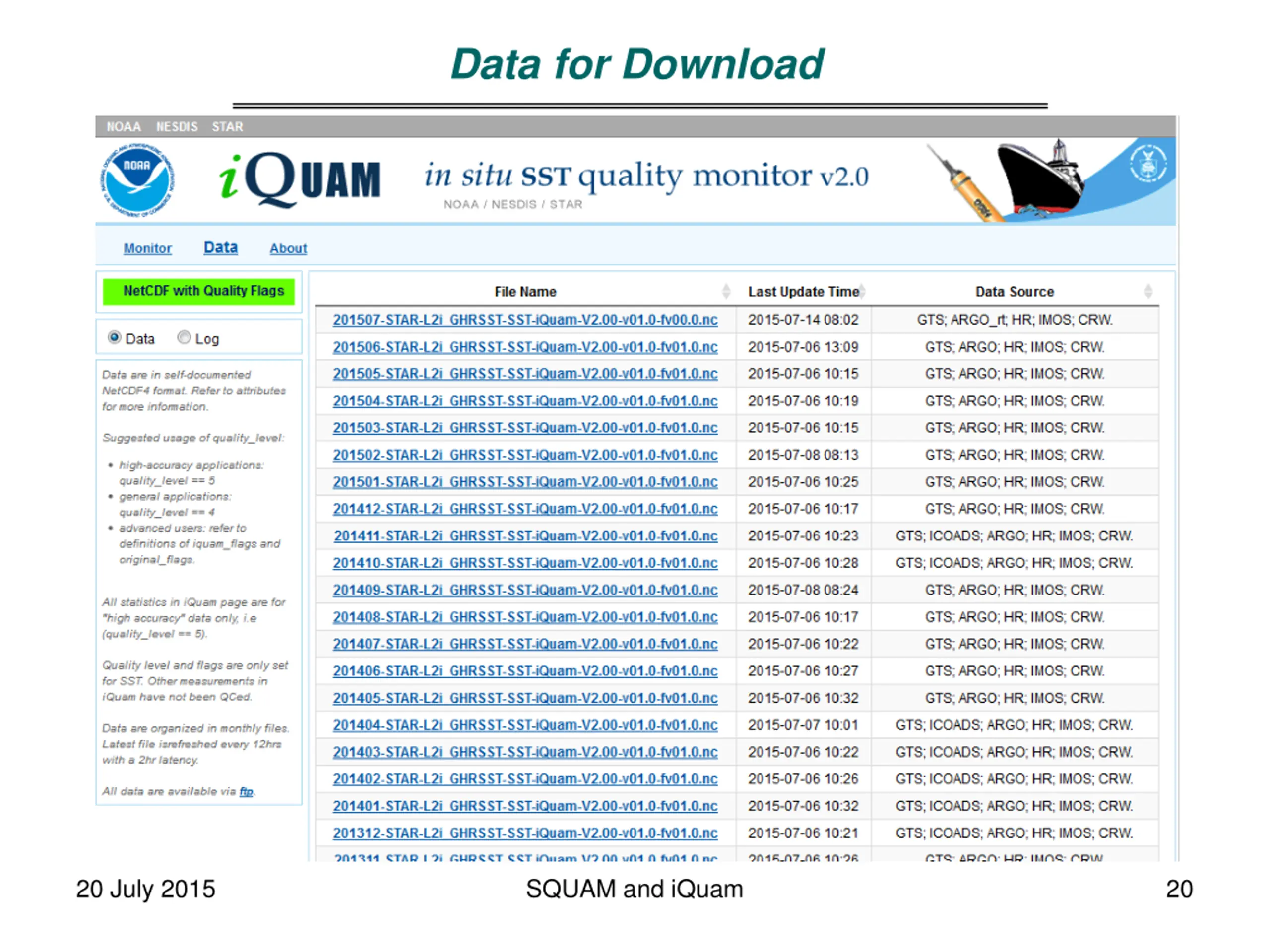Click the Department of Commerce seal
1270x952 pixels.
tap(1147, 164)
